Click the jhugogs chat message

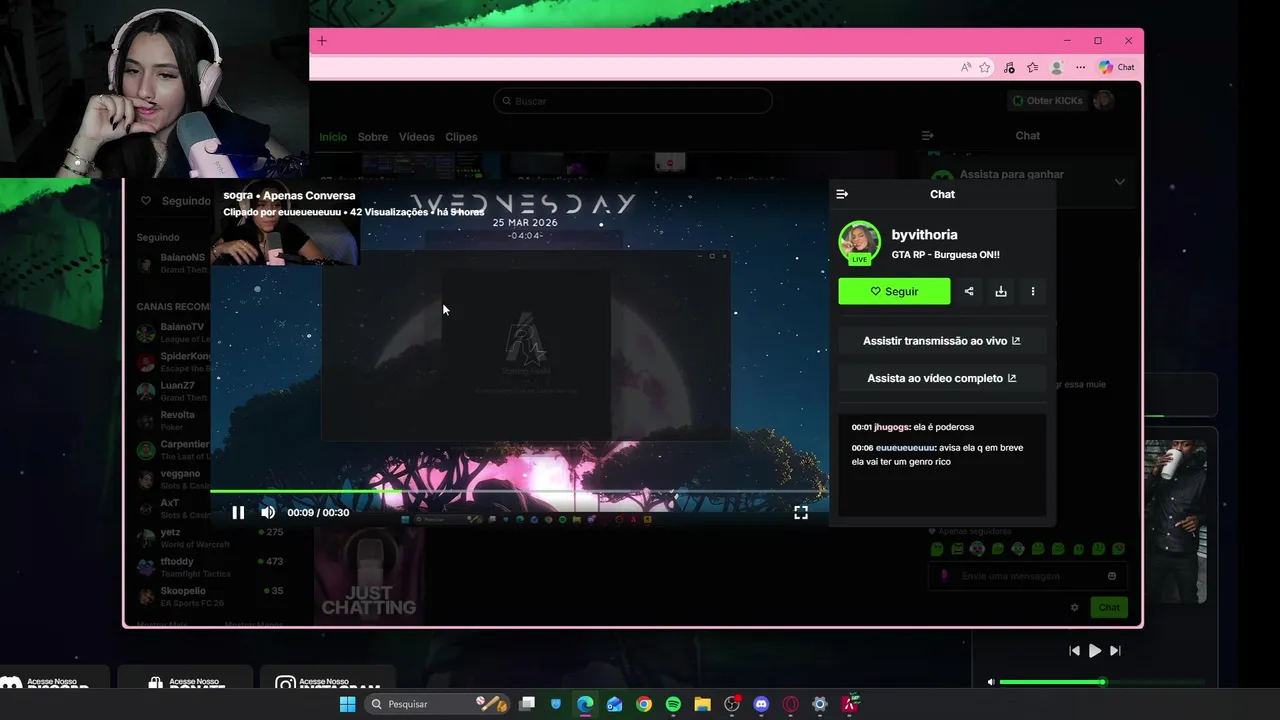(x=913, y=427)
